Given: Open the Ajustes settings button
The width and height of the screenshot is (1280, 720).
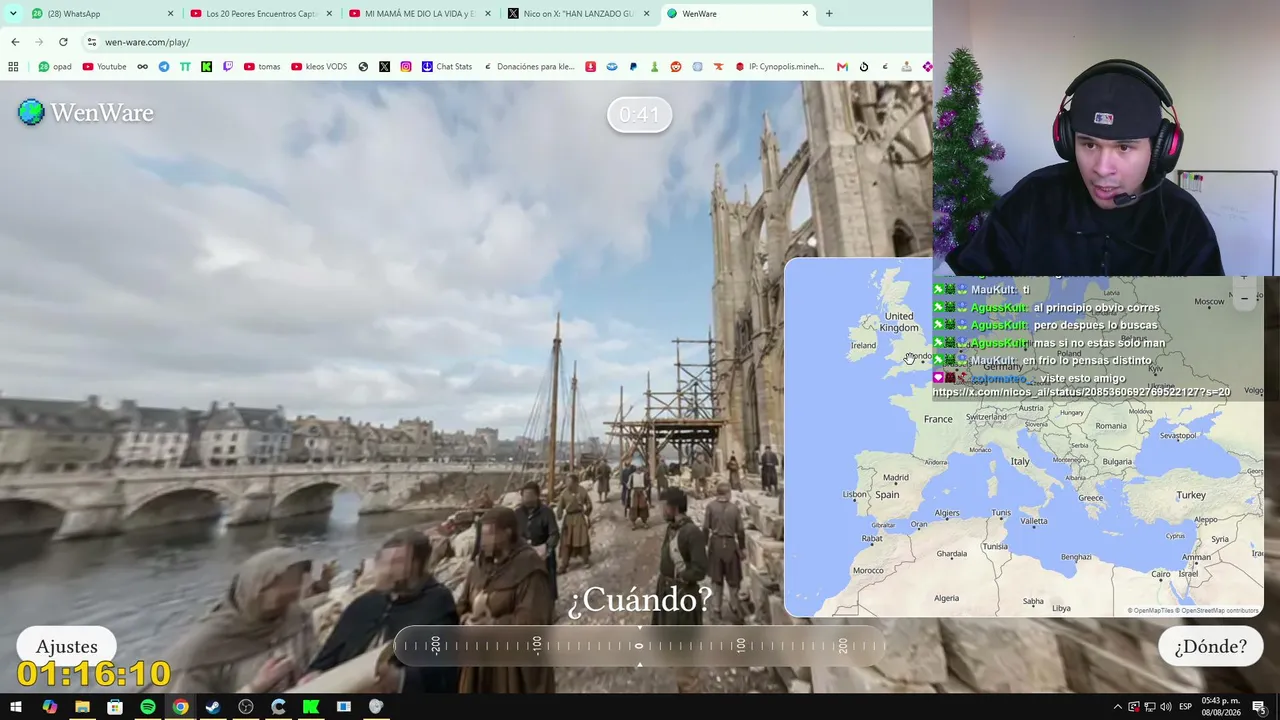Looking at the screenshot, I should pyautogui.click(x=67, y=647).
